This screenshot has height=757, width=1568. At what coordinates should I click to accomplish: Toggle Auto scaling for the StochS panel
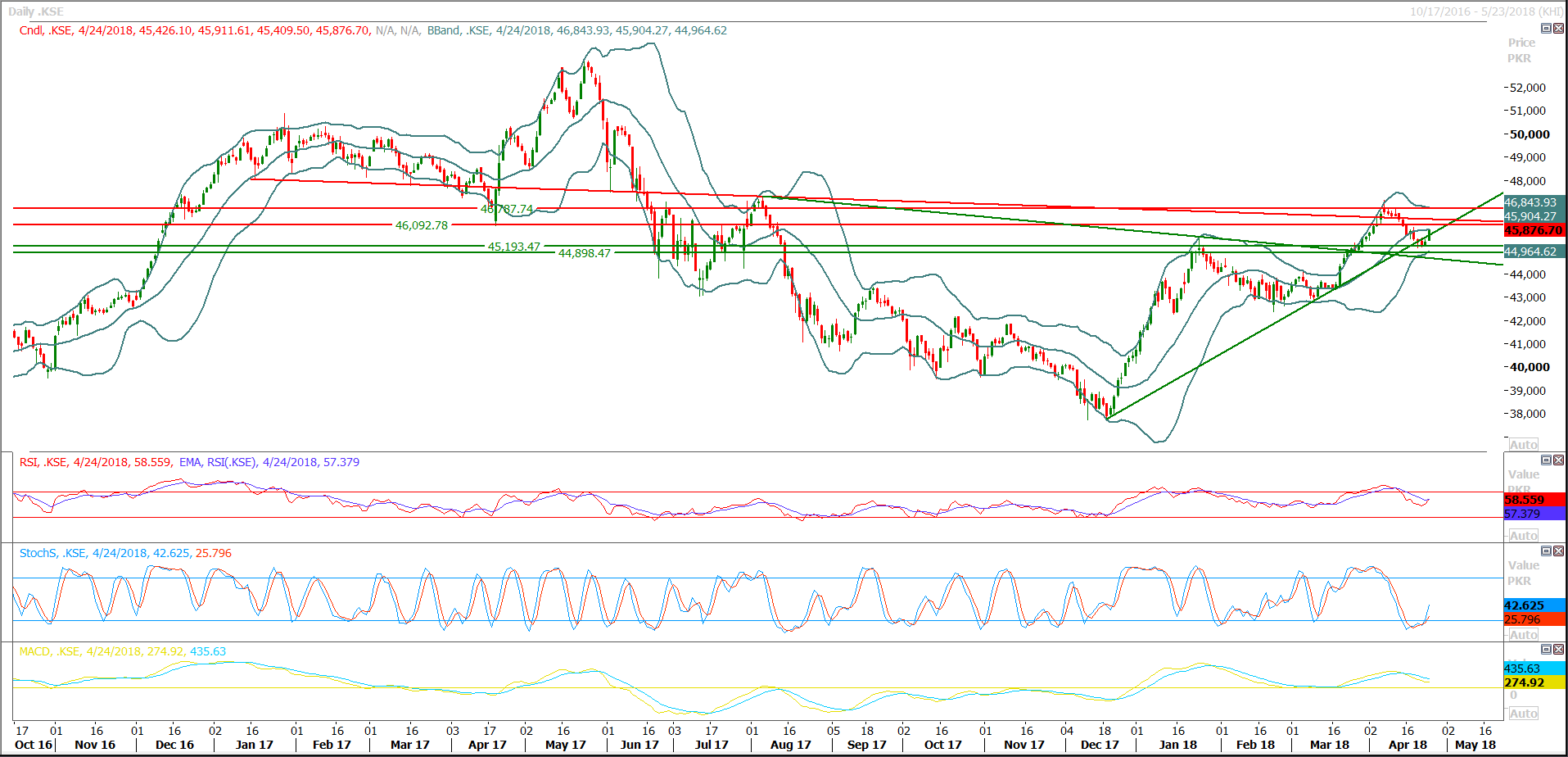click(x=1523, y=635)
